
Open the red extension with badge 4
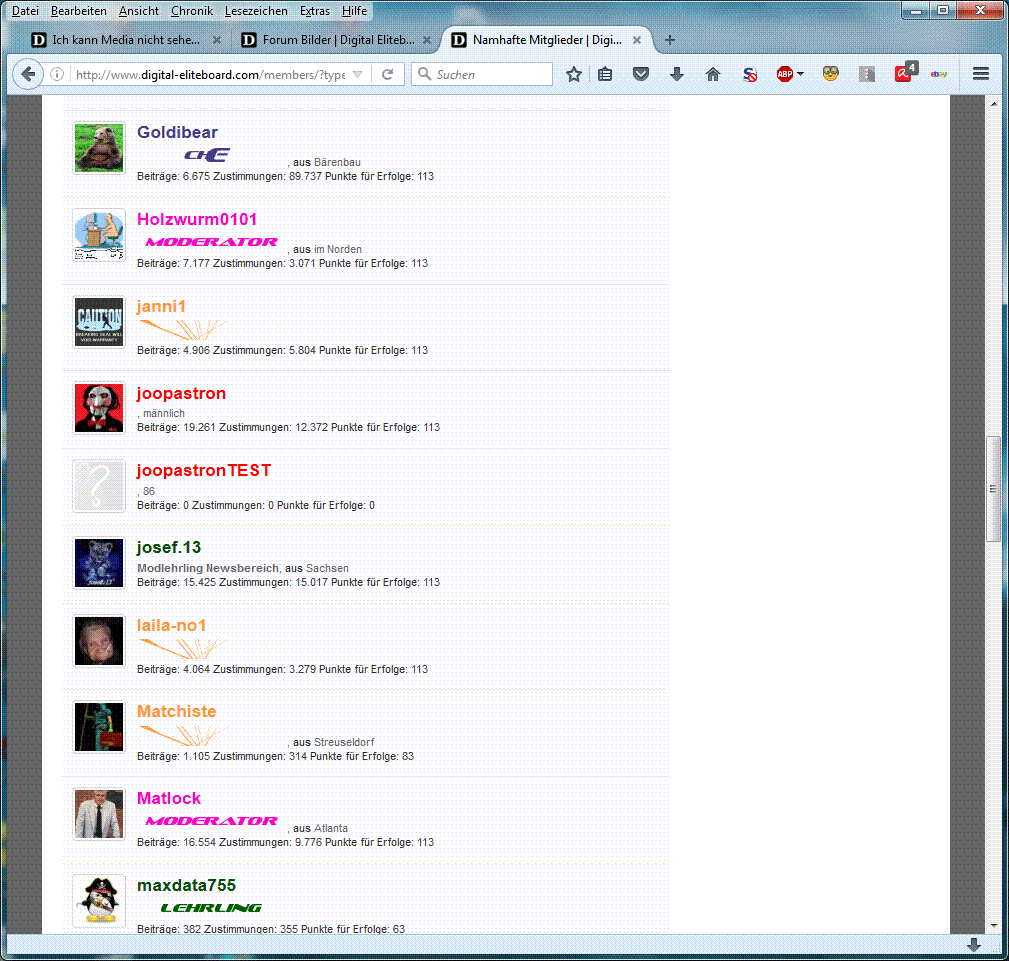pyautogui.click(x=904, y=73)
